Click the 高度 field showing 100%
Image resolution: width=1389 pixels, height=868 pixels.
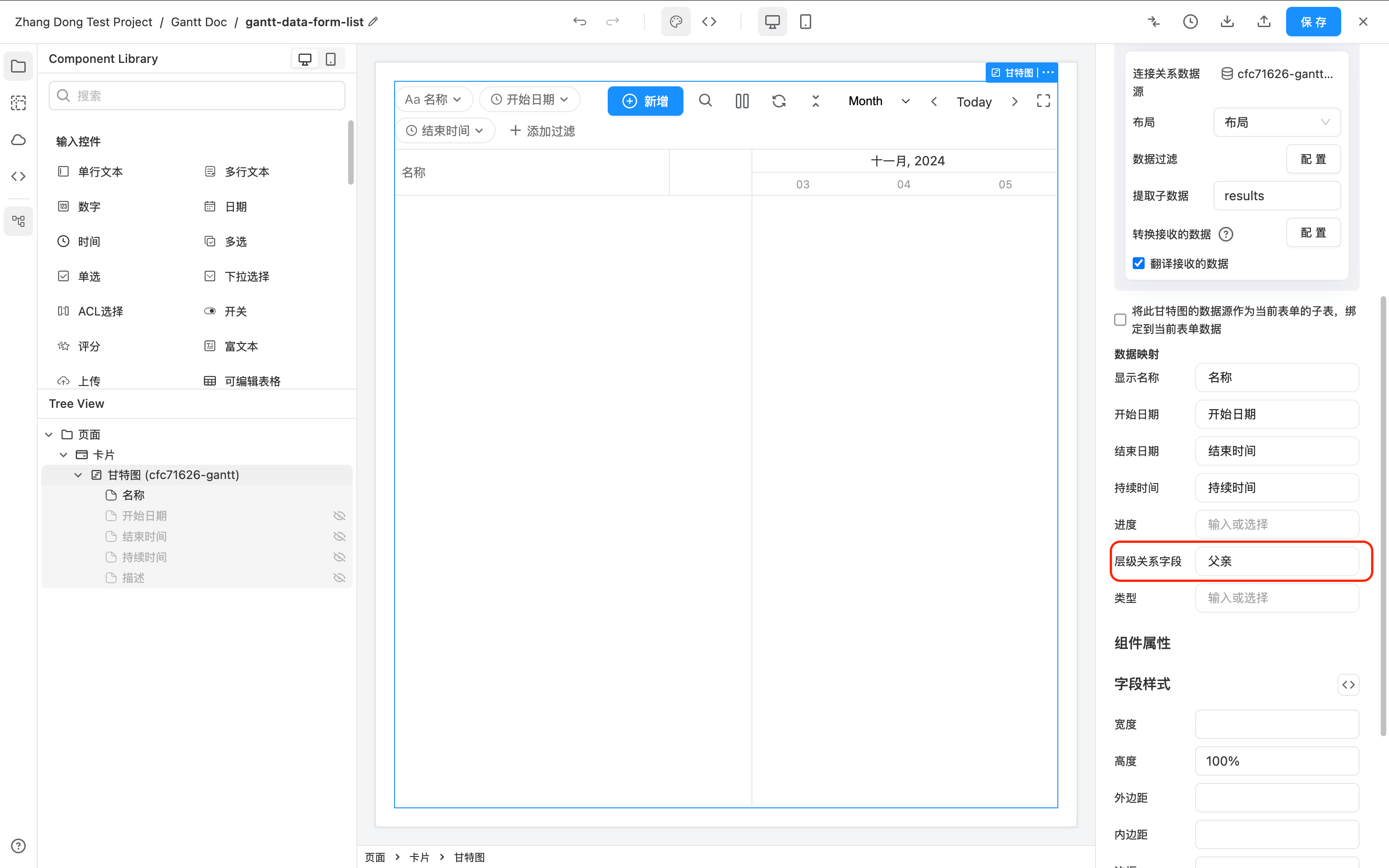coord(1277,761)
